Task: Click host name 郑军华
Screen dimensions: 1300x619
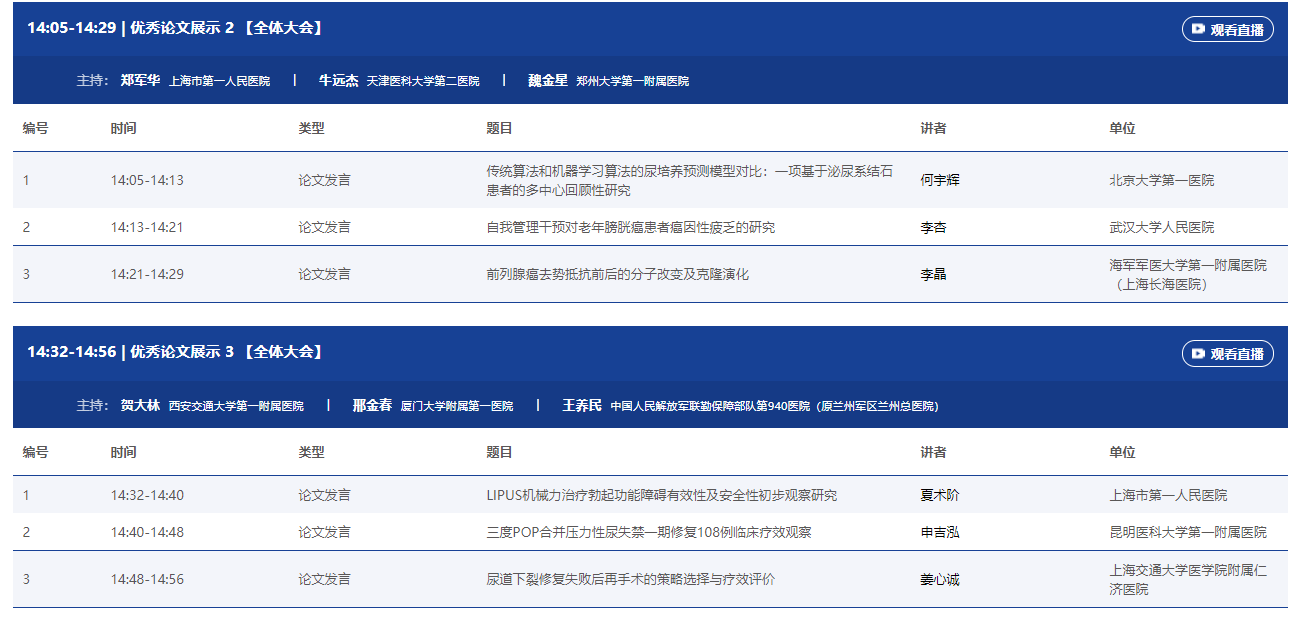Action: click(x=140, y=80)
